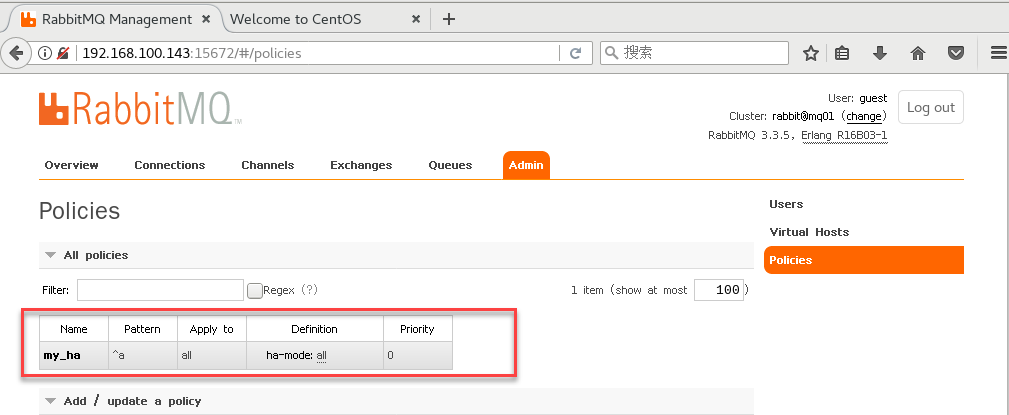Click the ^a pattern cell
Screen dimensions: 1009x415
(x=143, y=355)
